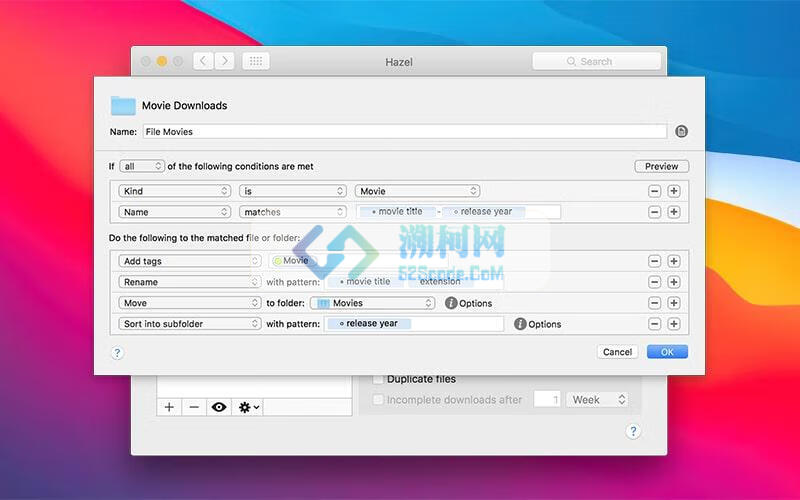This screenshot has height=500, width=800.
Task: Add an action after the Move row
Action: (x=674, y=303)
